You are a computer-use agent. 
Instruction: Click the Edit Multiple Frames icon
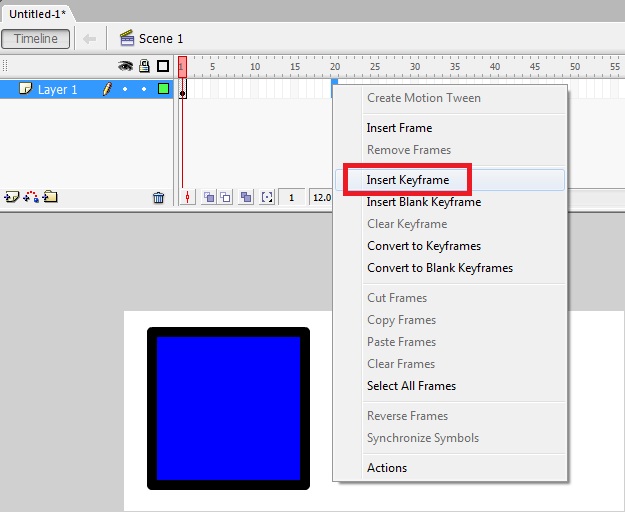coord(246,197)
